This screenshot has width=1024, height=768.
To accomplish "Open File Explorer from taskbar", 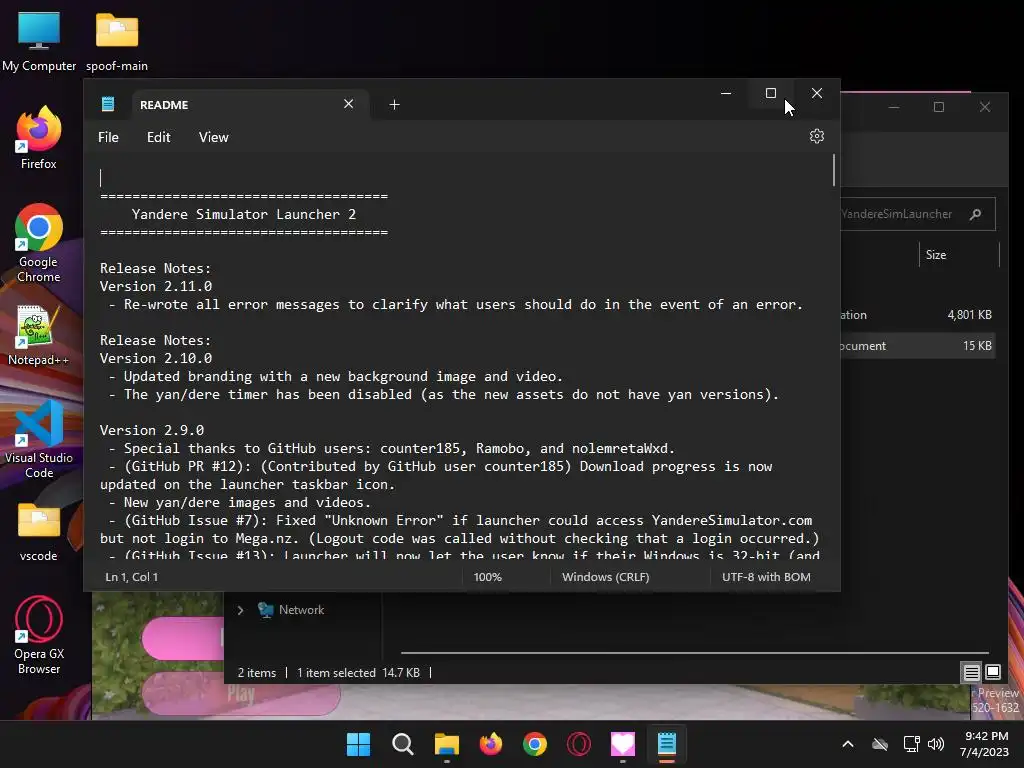I will 447,744.
